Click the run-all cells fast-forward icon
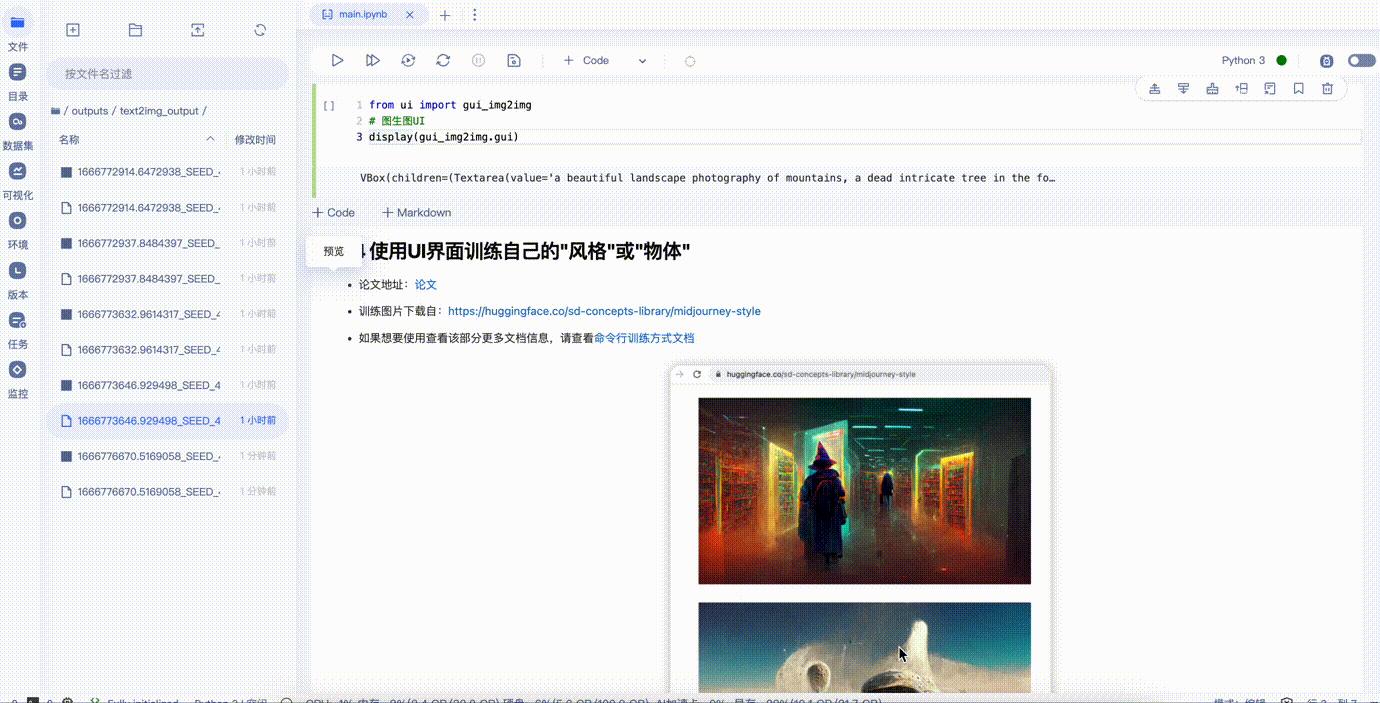The width and height of the screenshot is (1380, 703). 372,60
